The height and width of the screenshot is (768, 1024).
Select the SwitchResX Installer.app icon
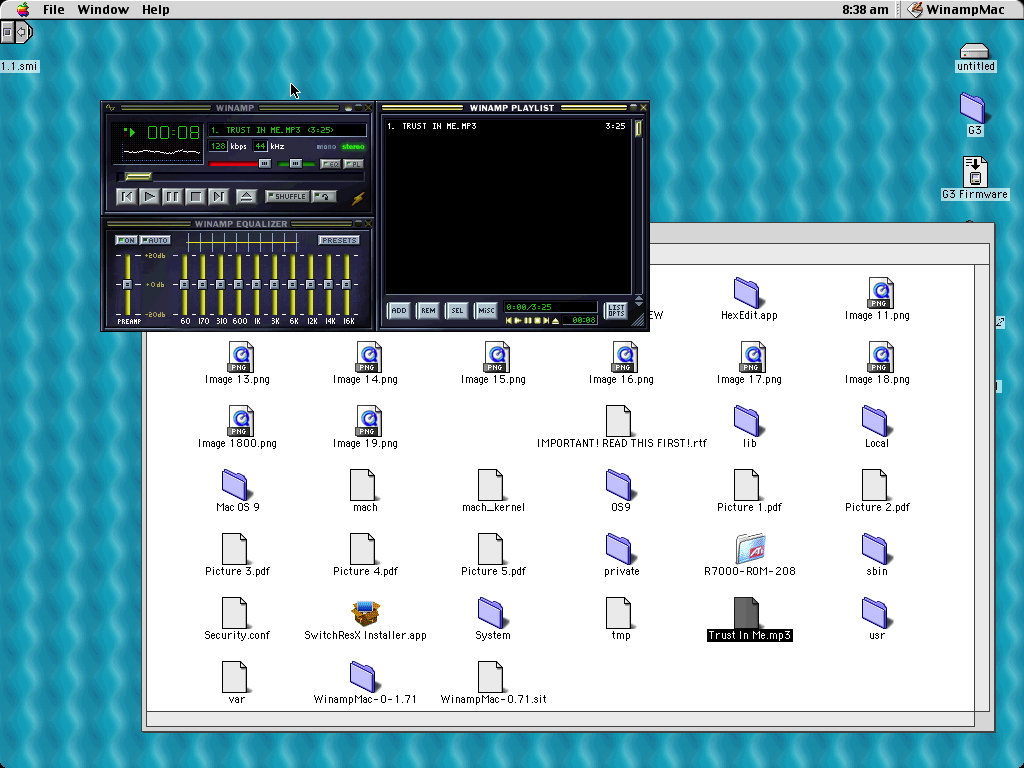pyautogui.click(x=365, y=618)
